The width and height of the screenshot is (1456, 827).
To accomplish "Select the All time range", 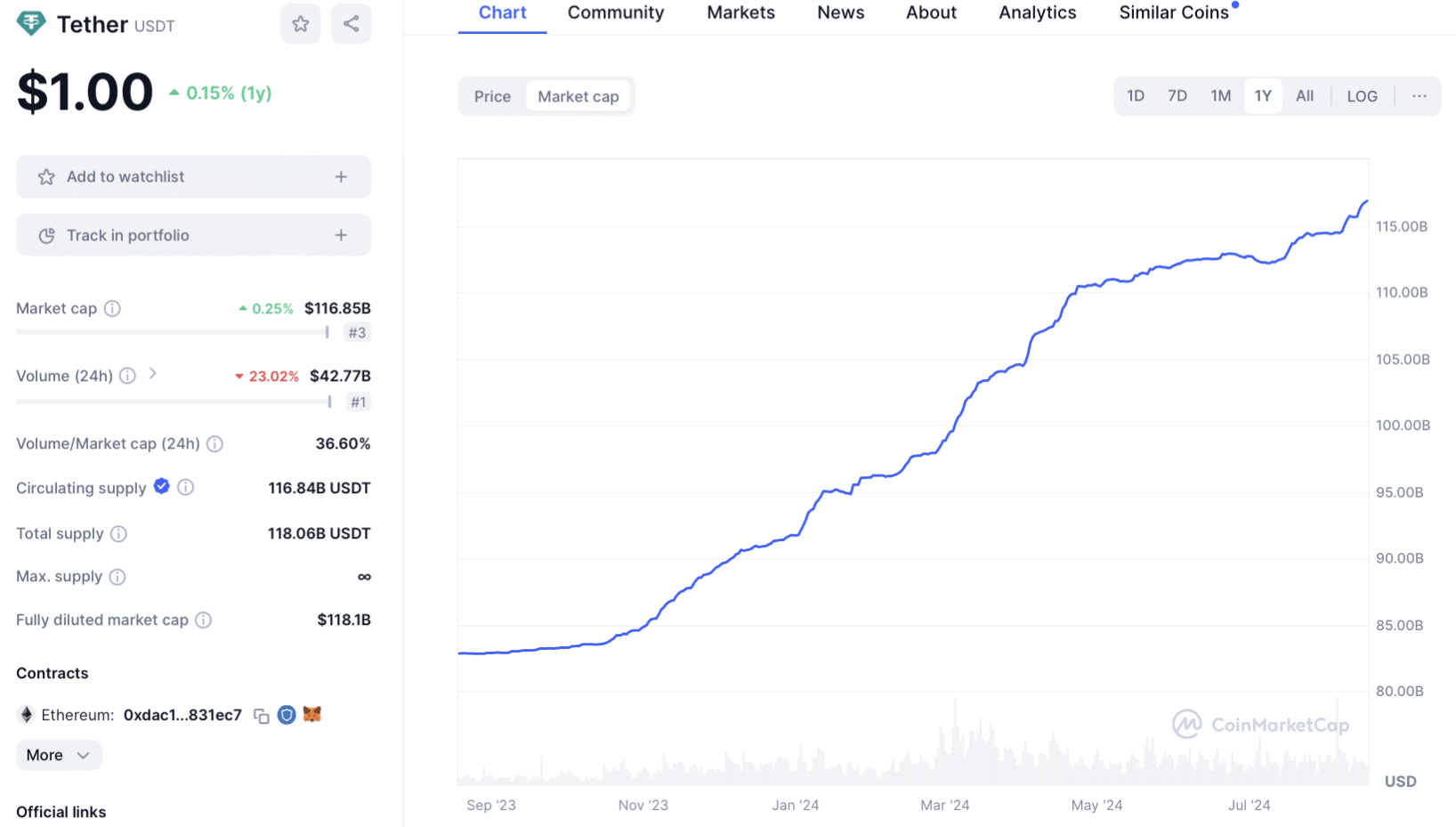I will (1305, 96).
